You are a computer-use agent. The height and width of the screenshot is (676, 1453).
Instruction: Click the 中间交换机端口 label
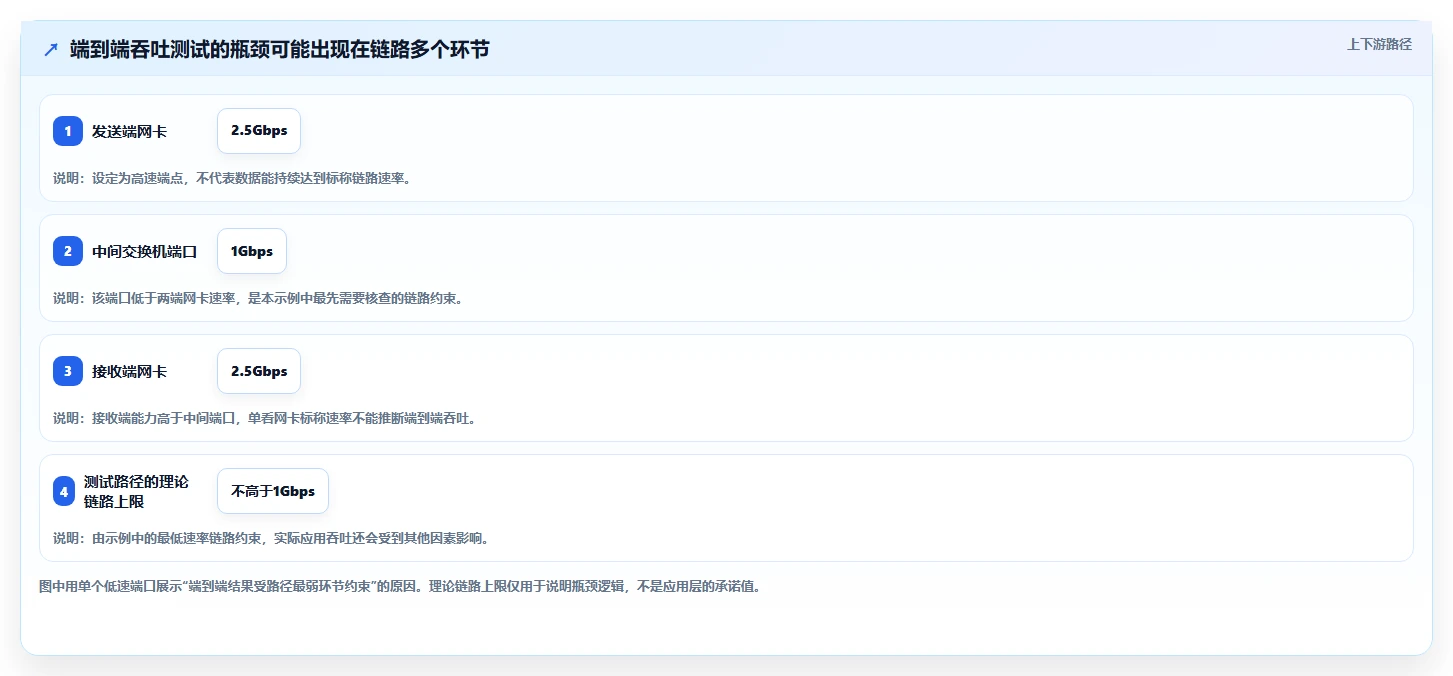(145, 251)
